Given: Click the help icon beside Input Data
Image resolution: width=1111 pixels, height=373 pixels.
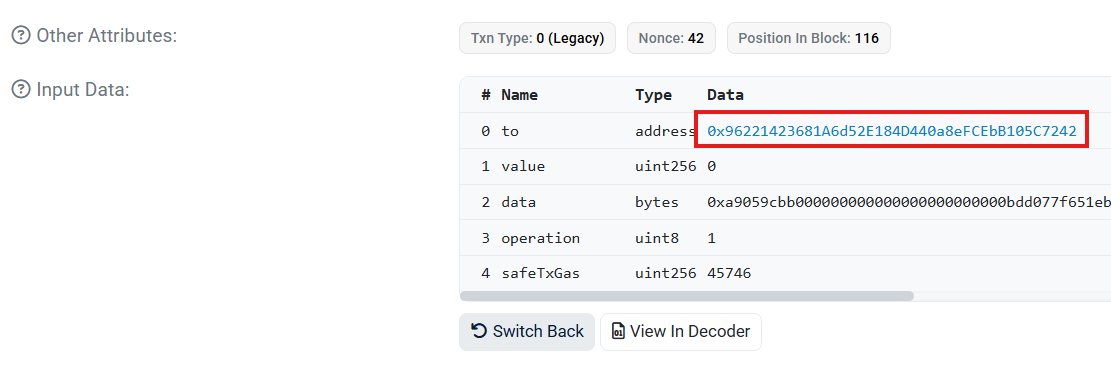Looking at the screenshot, I should pos(22,90).
